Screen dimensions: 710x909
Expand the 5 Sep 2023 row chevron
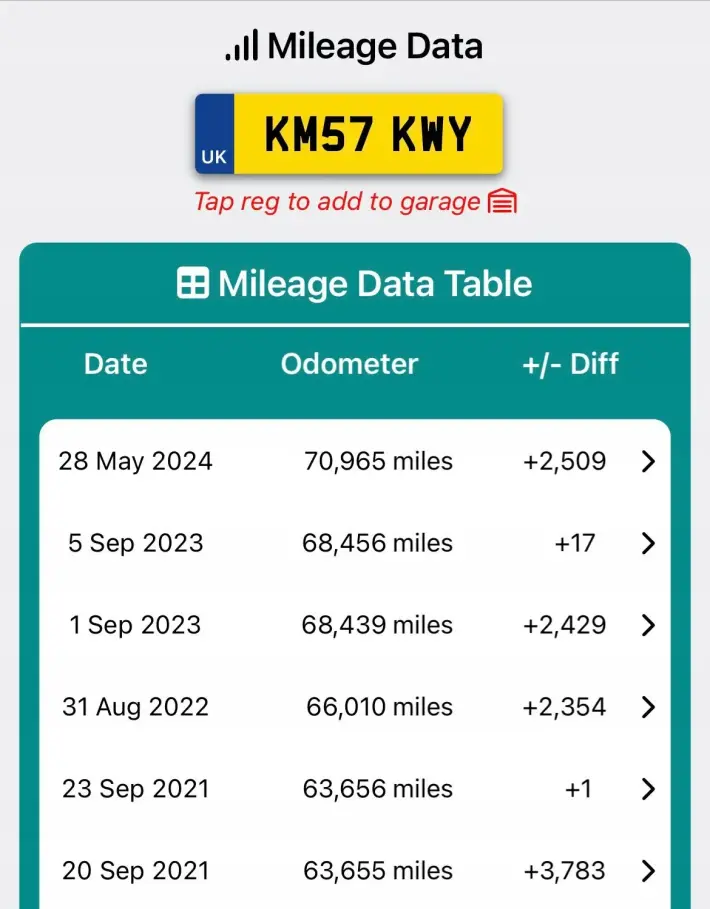pyautogui.click(x=649, y=543)
